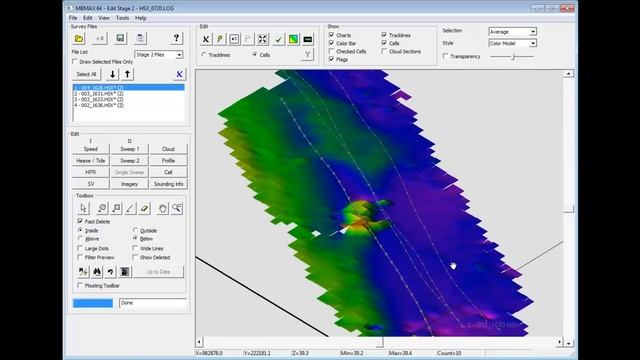This screenshot has height=360, width=640.
Task: Click the save disk icon in Survey Files
Action: (120, 38)
